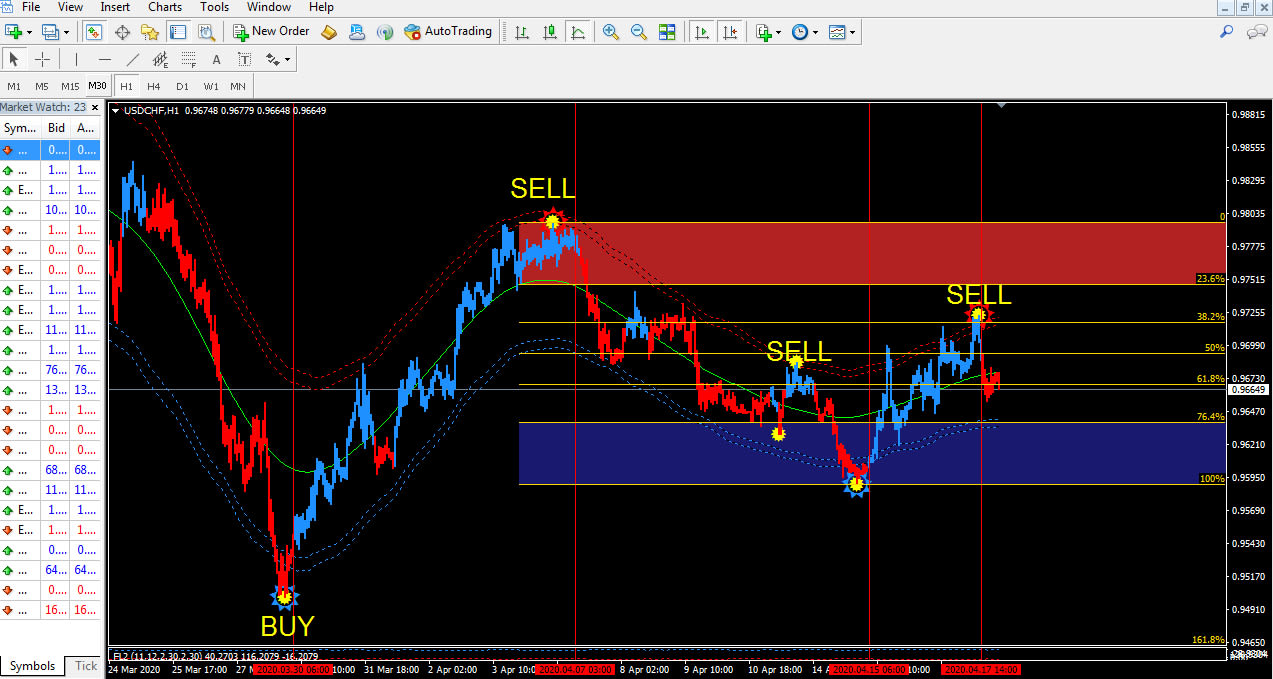The width and height of the screenshot is (1273, 679).
Task: Toggle the Terminal panel icon
Action: (x=178, y=32)
